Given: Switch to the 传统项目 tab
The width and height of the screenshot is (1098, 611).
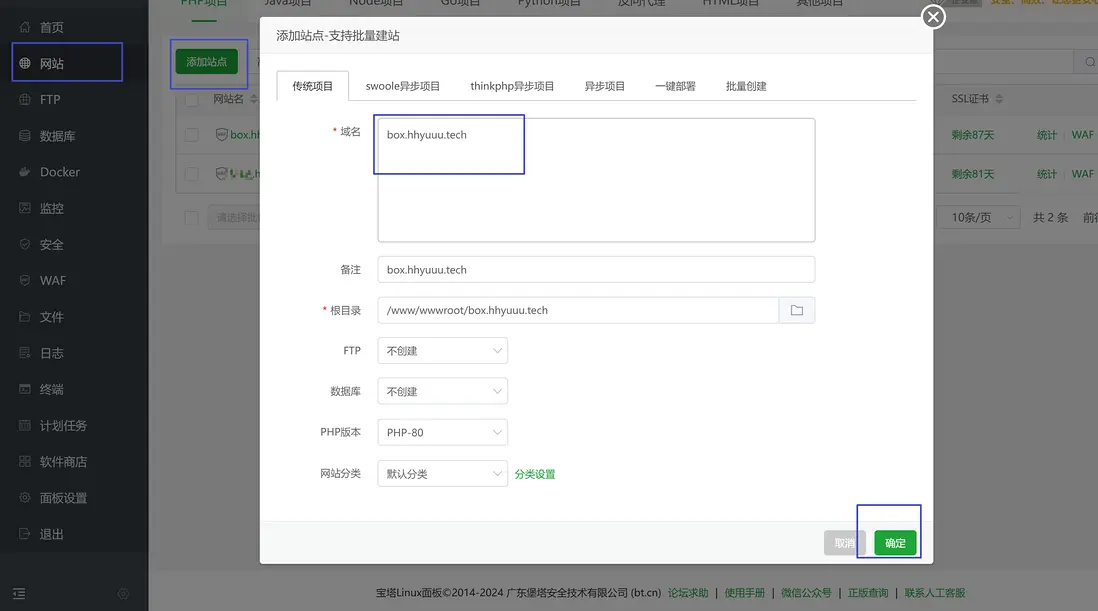Looking at the screenshot, I should click(x=312, y=86).
